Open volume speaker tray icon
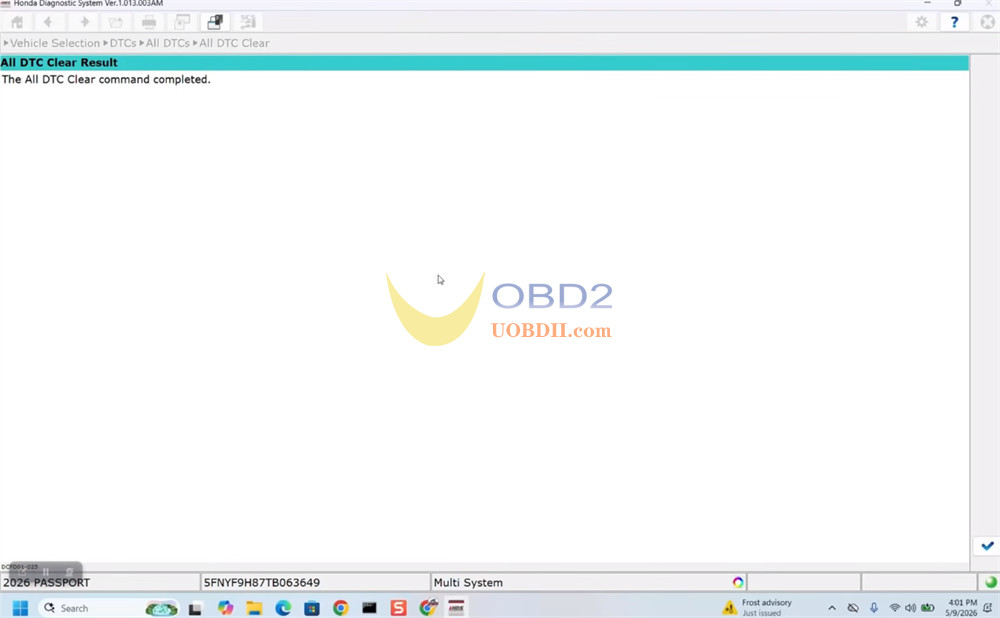The image size is (1000, 618). pos(910,608)
